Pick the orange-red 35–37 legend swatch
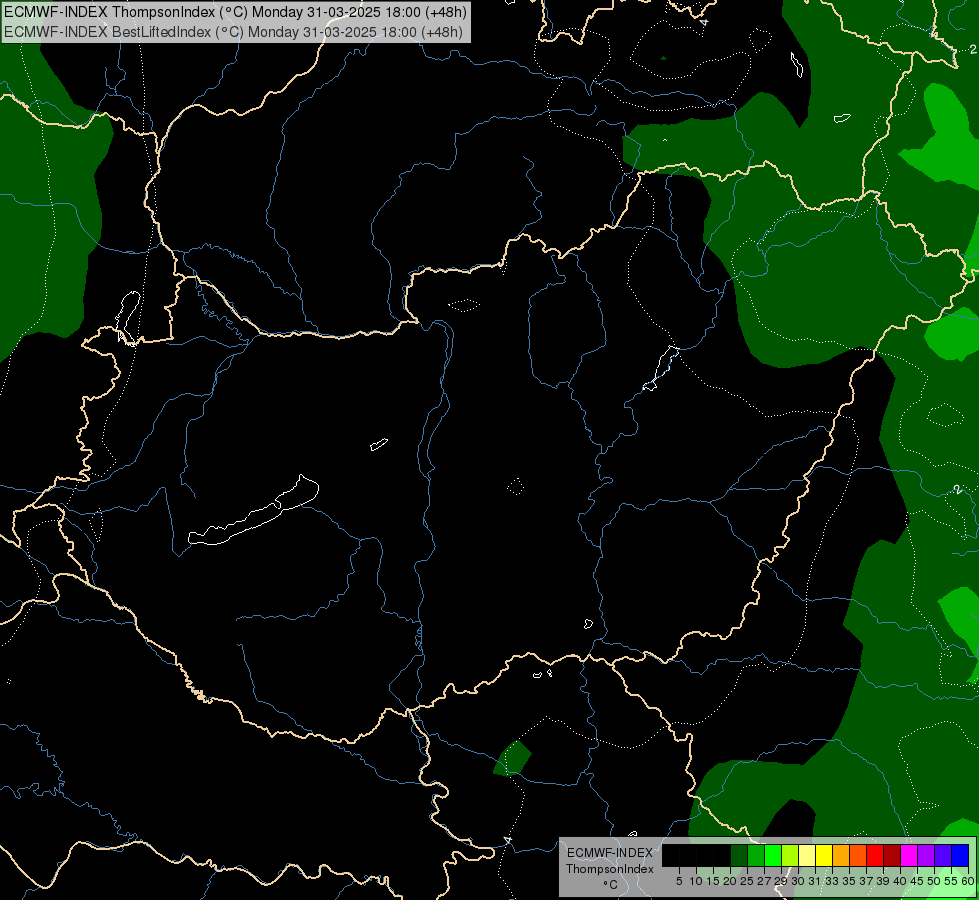Image resolution: width=979 pixels, height=900 pixels. click(858, 855)
